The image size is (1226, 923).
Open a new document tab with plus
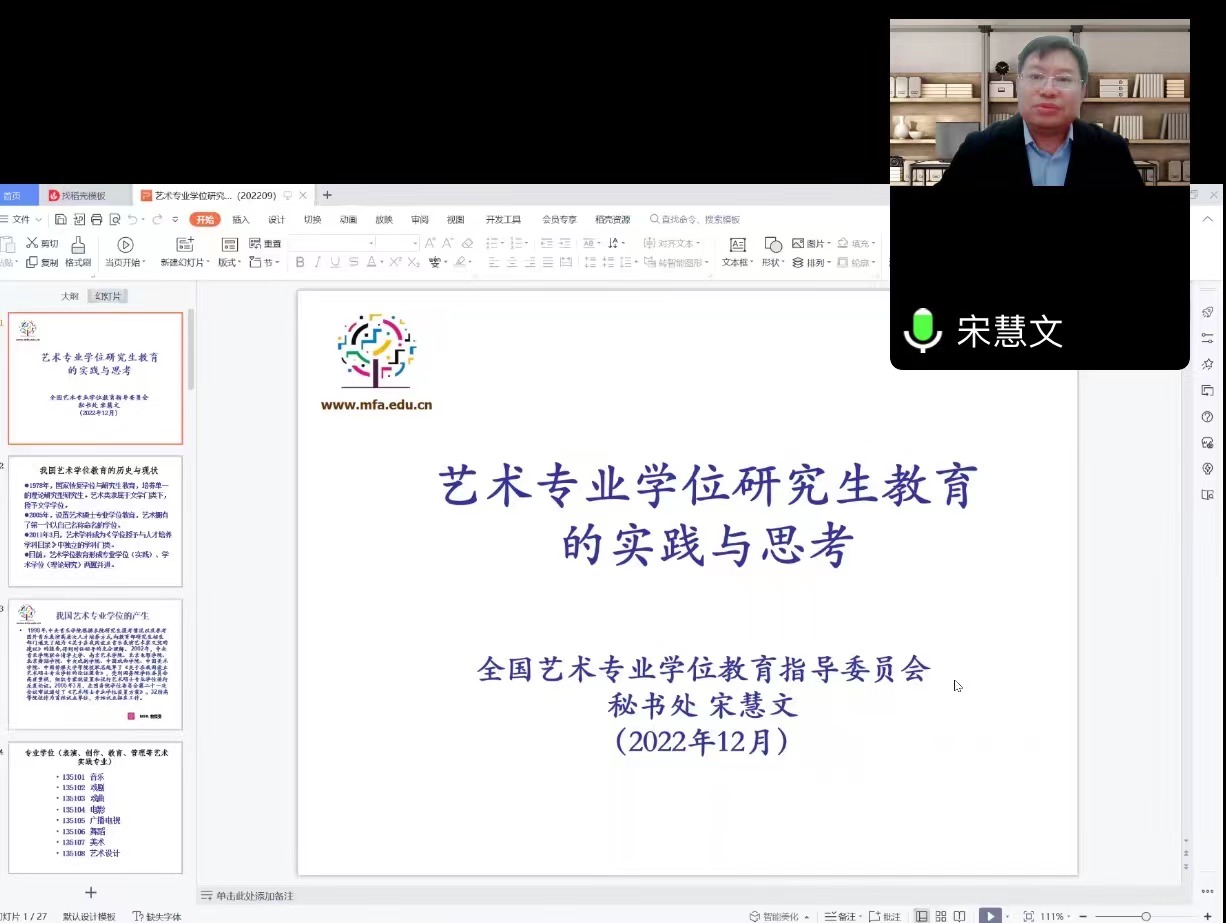tap(327, 195)
